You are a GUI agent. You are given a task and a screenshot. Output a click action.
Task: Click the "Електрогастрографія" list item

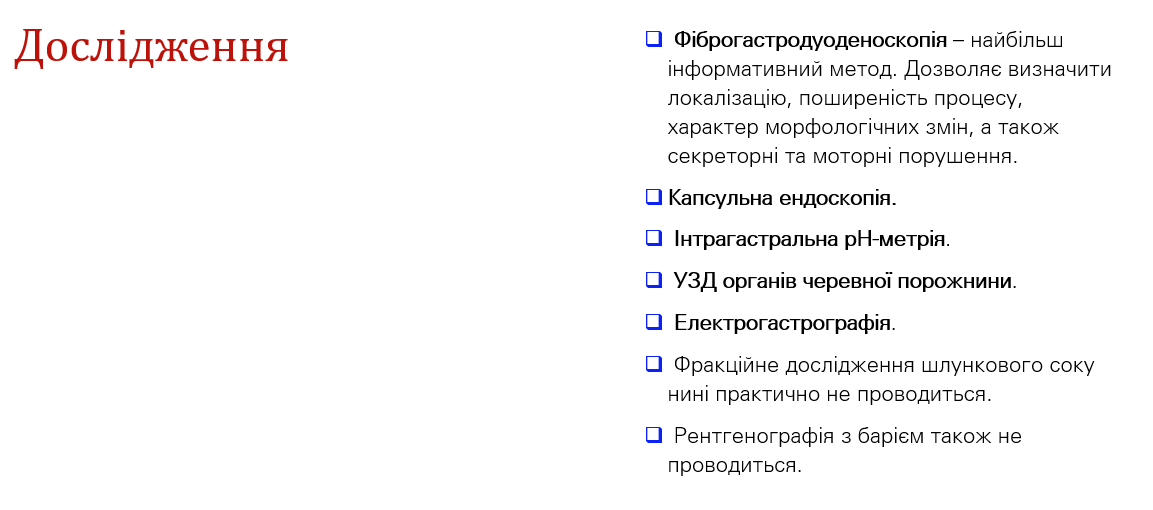click(783, 324)
